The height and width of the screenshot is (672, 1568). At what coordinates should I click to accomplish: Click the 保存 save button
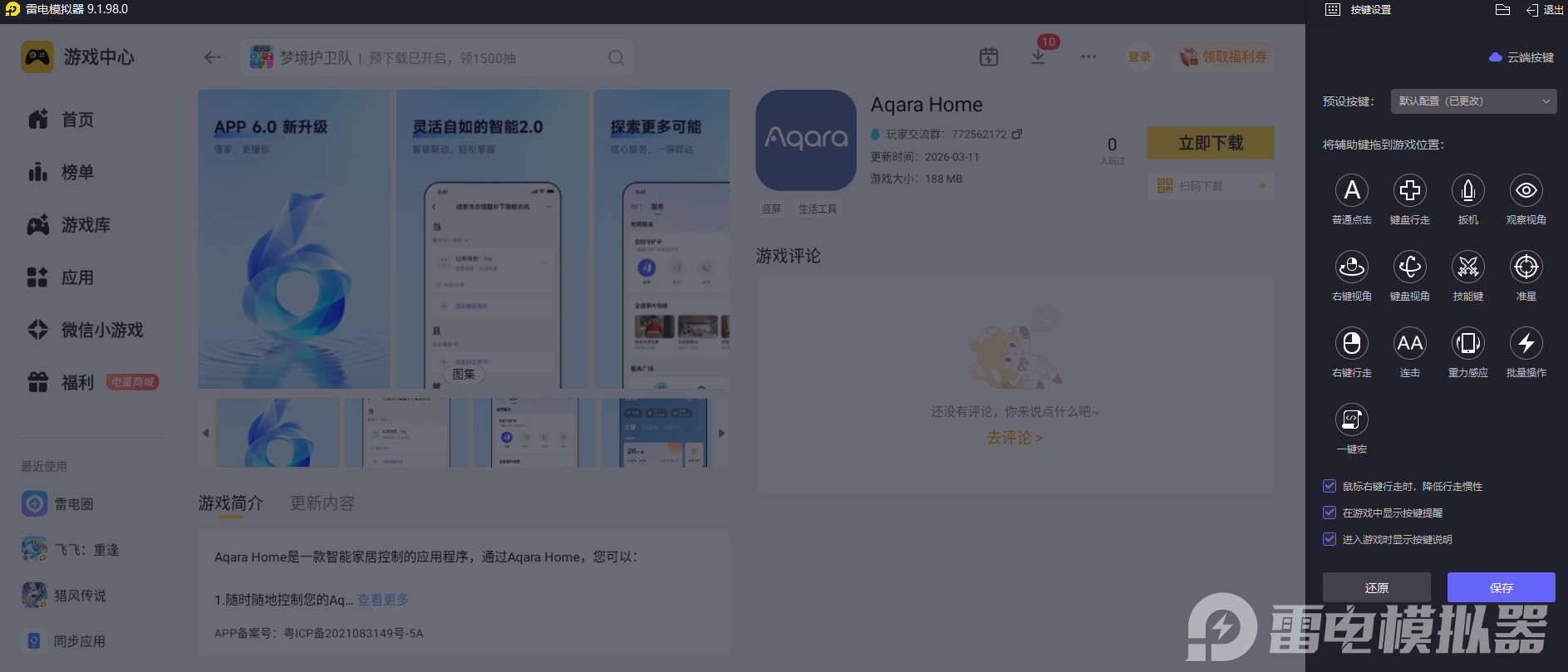pyautogui.click(x=1501, y=587)
